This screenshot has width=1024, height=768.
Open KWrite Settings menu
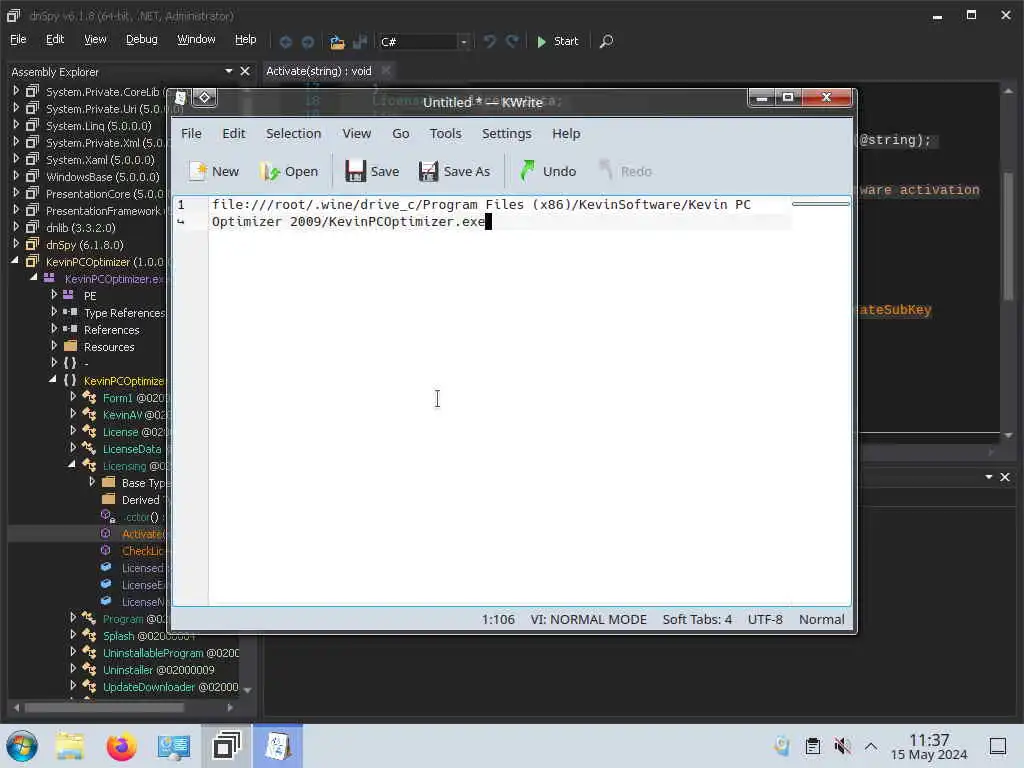(x=507, y=133)
